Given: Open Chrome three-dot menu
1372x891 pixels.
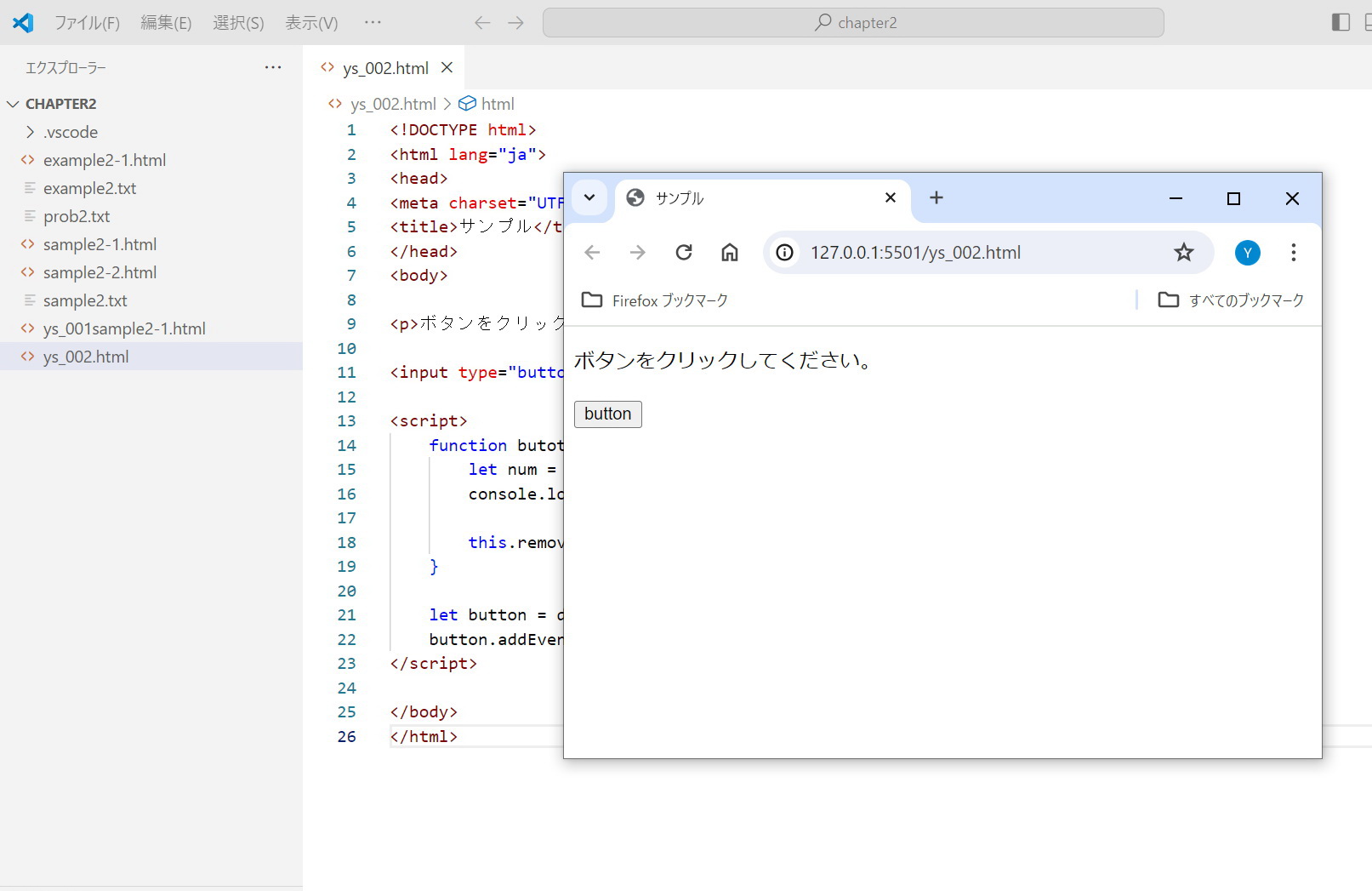Looking at the screenshot, I should coord(1294,252).
